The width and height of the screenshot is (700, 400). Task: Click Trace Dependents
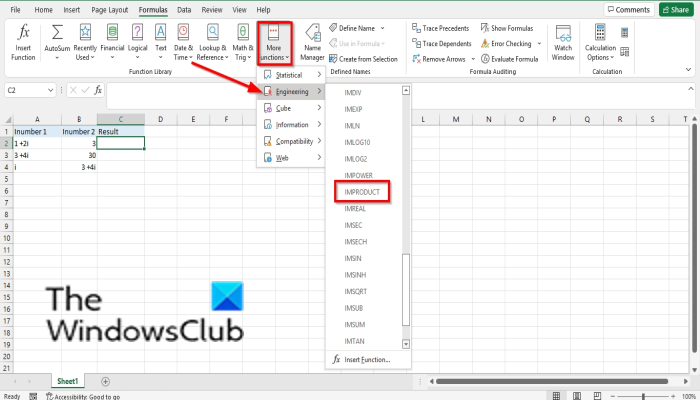(x=442, y=43)
